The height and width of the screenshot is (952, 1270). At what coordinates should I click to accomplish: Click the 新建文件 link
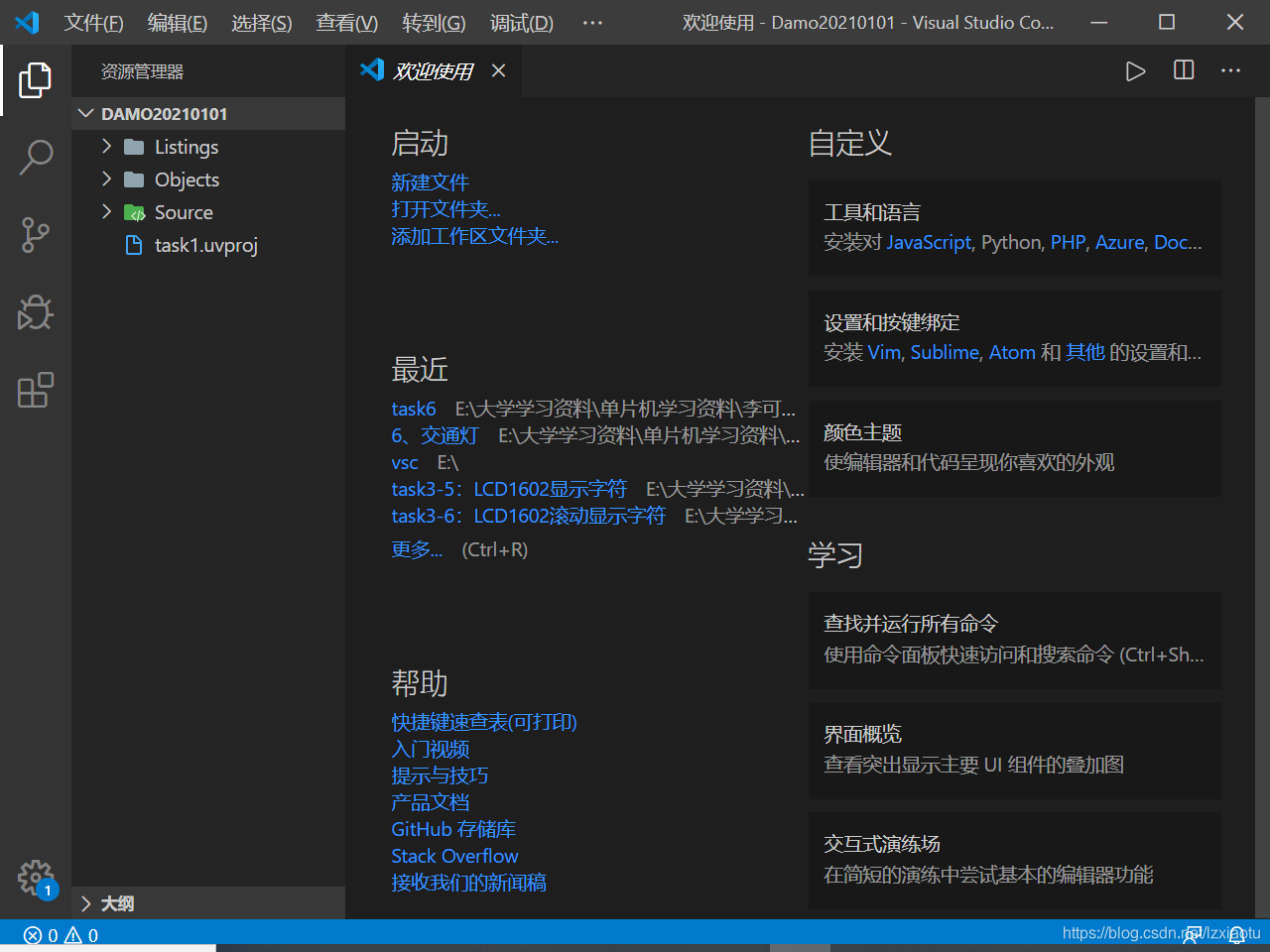tap(430, 182)
